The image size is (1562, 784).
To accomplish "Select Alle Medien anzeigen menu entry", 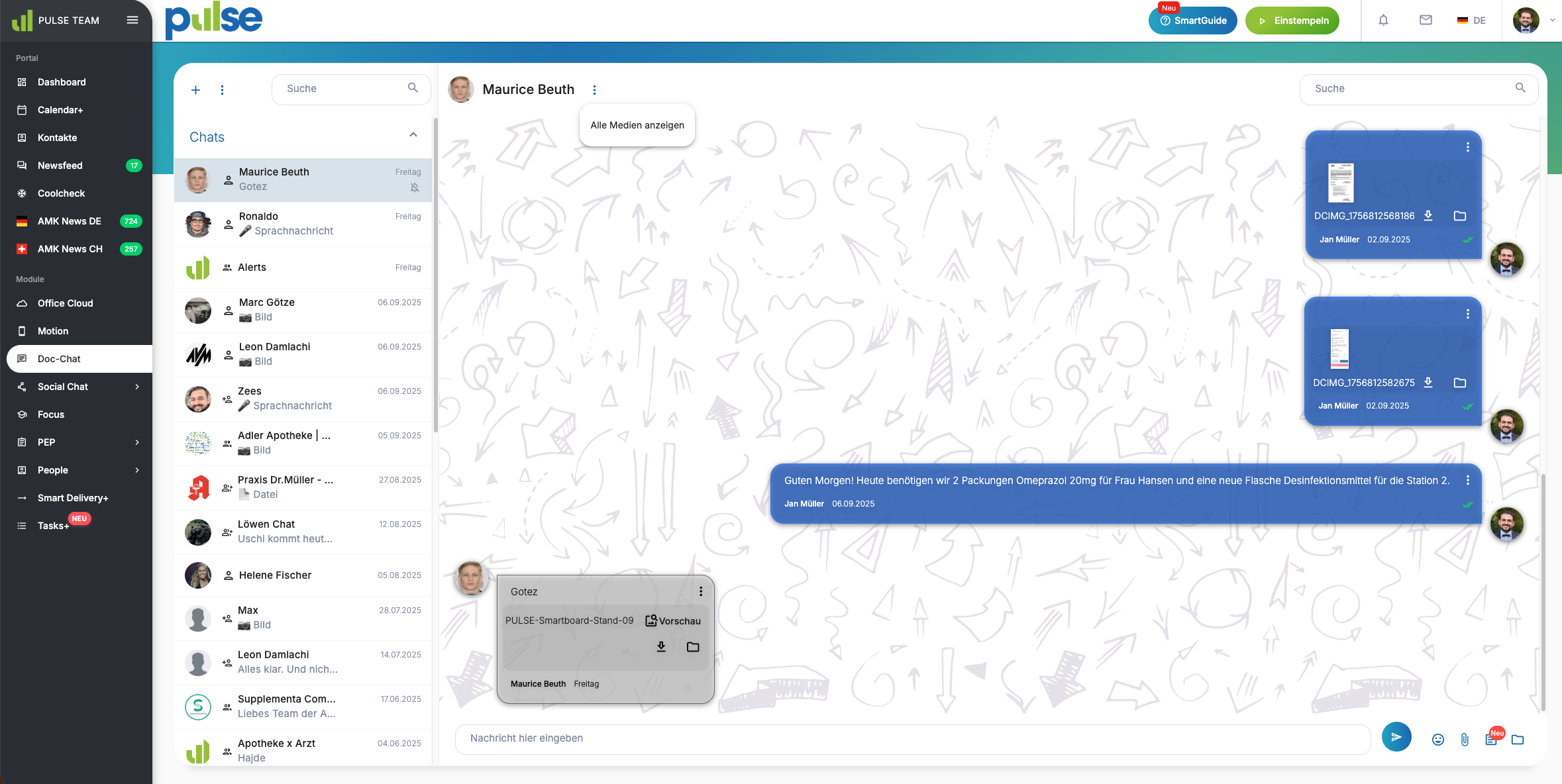I will (637, 125).
